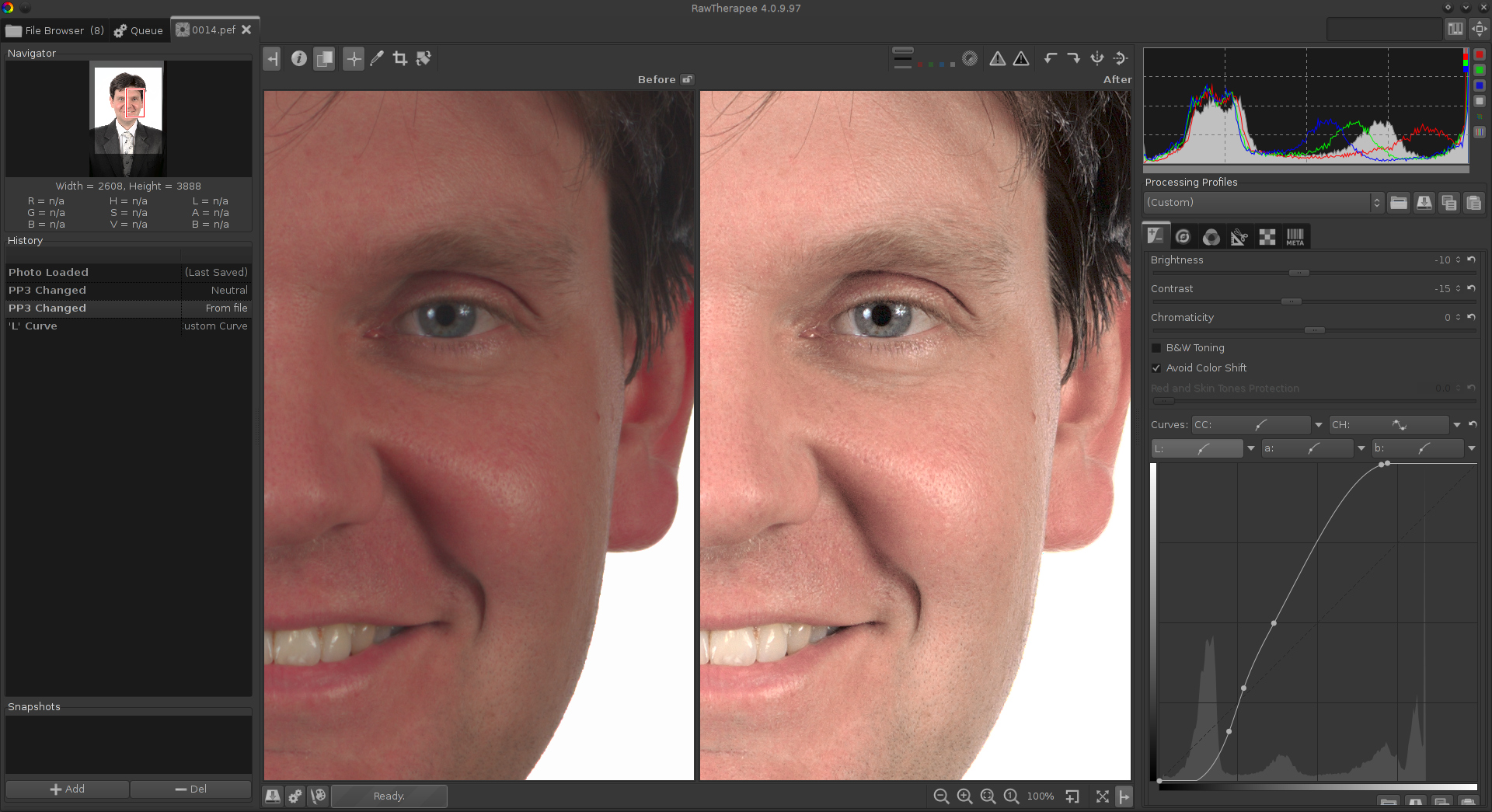1492x812 pixels.
Task: Switch to the Raw tab
Action: click(1267, 236)
